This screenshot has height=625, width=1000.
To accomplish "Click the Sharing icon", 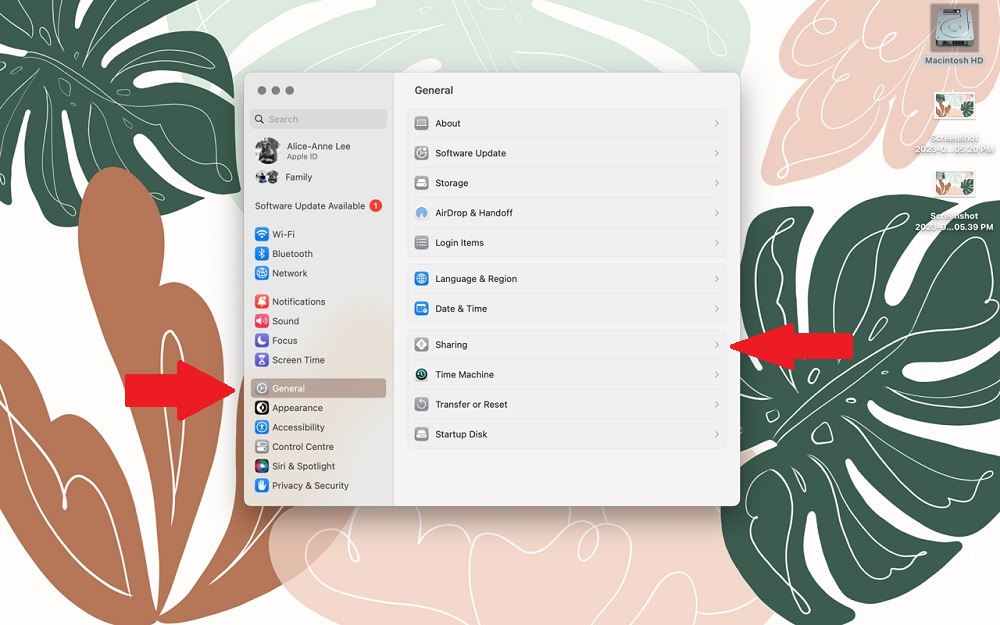I will [422, 344].
